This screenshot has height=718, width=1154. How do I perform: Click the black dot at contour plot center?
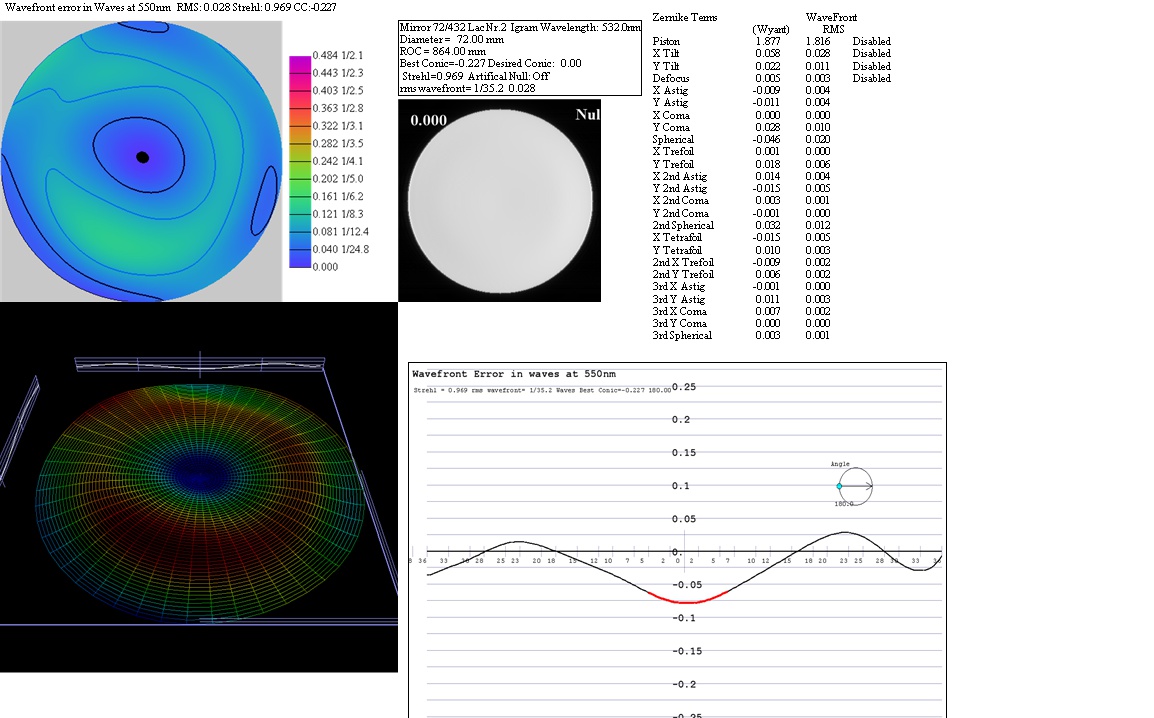(x=142, y=157)
